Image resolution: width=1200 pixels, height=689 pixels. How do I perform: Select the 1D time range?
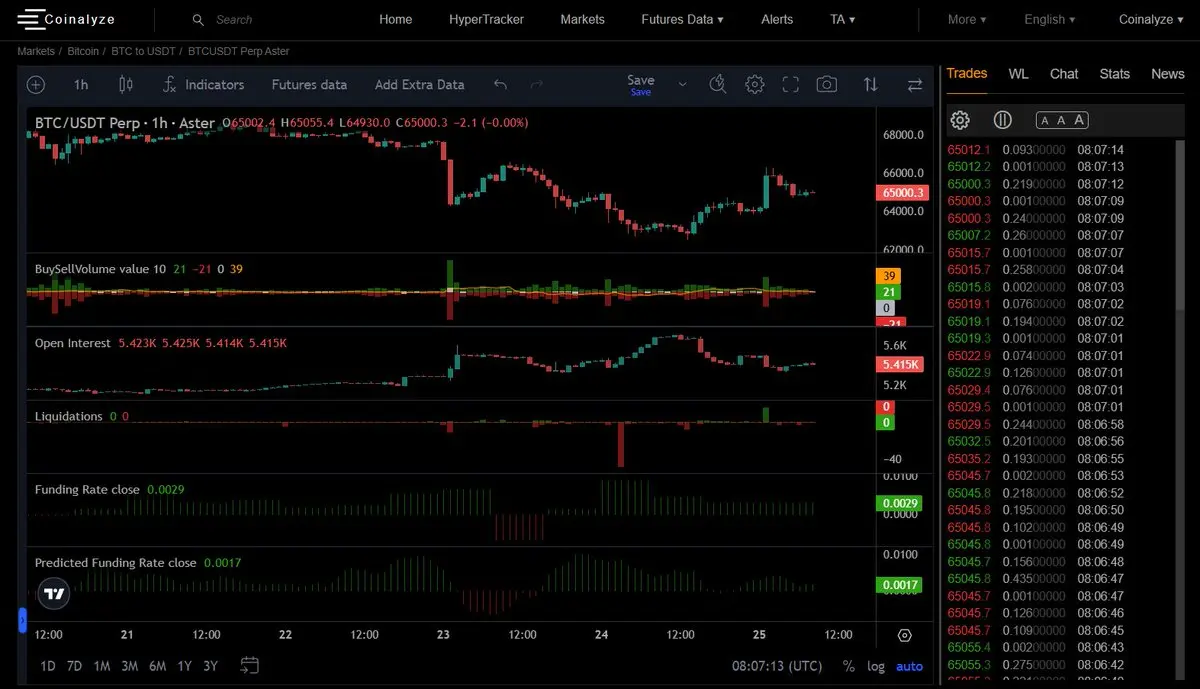pos(48,666)
